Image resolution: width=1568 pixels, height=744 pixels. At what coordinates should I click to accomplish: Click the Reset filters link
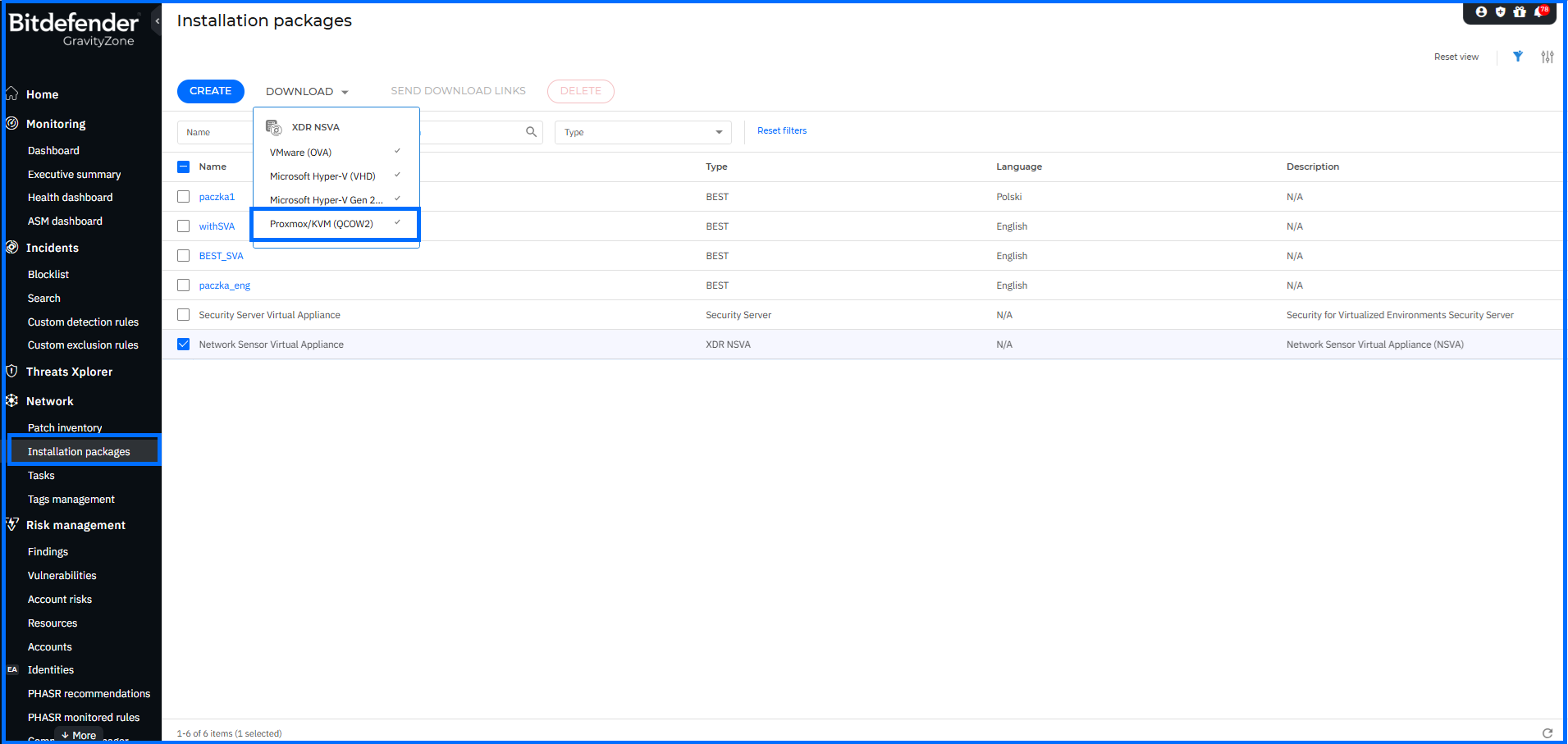click(782, 131)
